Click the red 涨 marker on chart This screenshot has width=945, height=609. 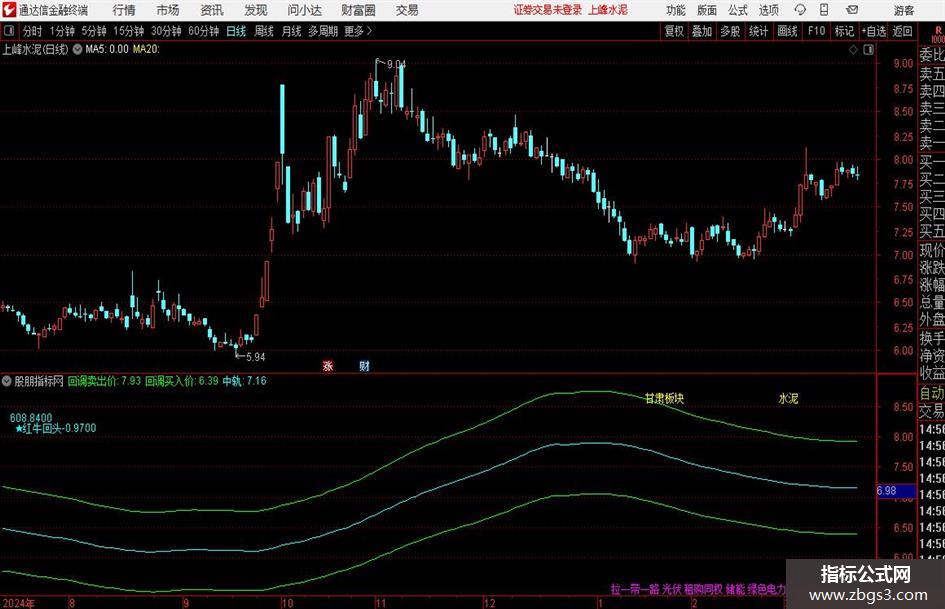coord(328,365)
